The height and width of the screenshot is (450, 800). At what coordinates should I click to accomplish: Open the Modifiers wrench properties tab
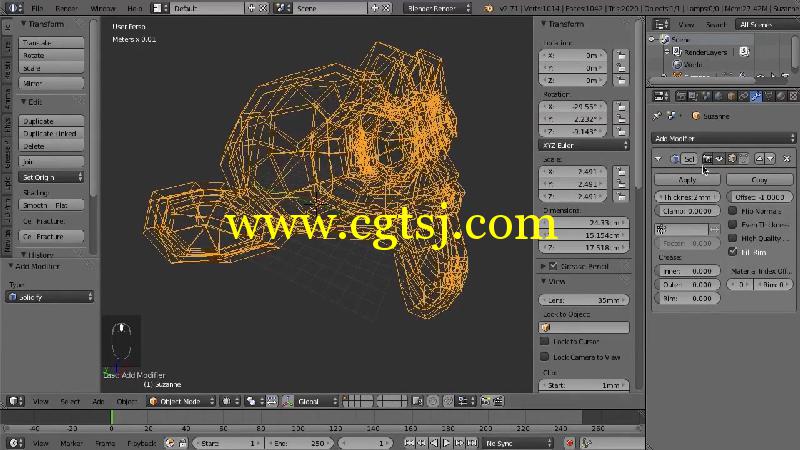[756, 96]
